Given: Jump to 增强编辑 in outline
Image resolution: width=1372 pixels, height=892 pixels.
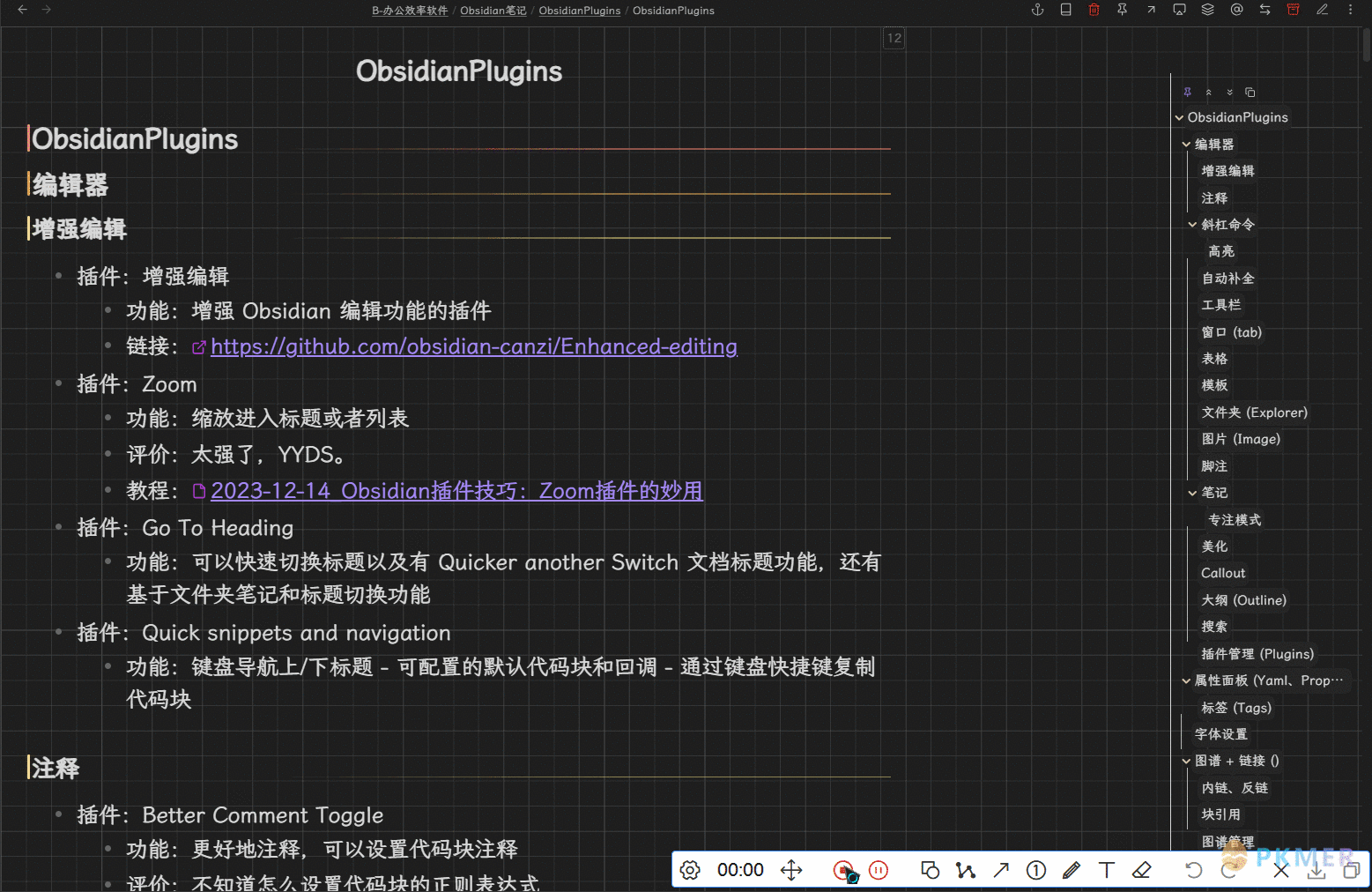Looking at the screenshot, I should click(x=1227, y=171).
